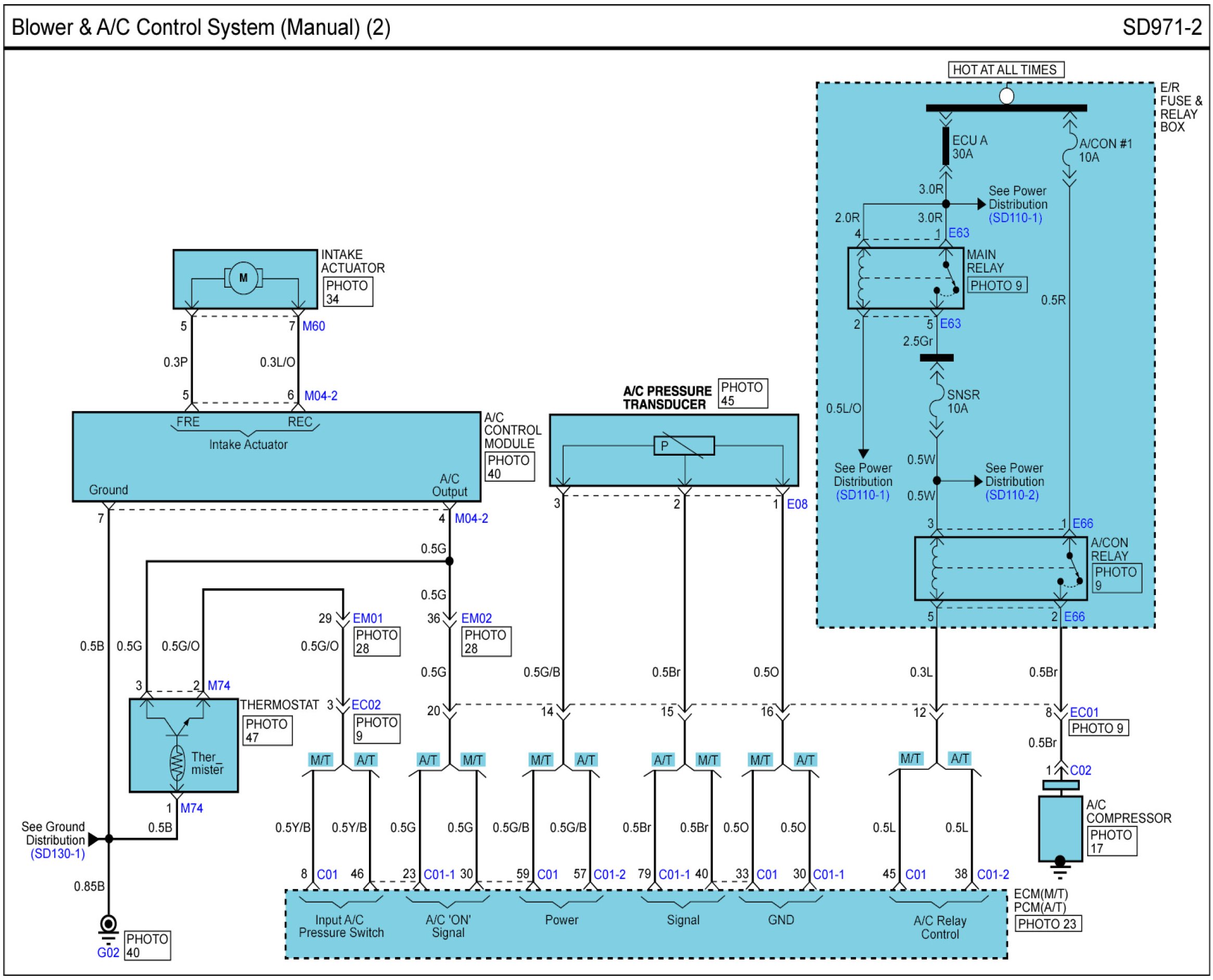Open the SD130-1 ground distribution link
The image size is (1213, 980).
(58, 854)
